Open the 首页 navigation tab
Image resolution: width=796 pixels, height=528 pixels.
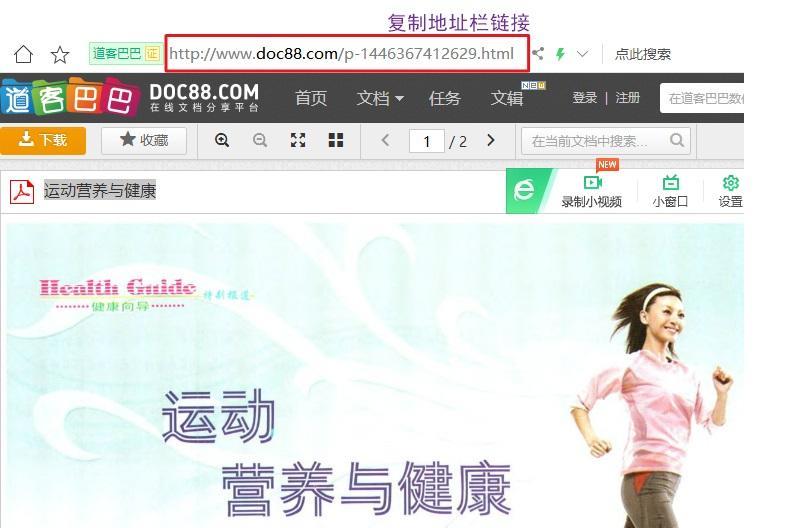(311, 98)
